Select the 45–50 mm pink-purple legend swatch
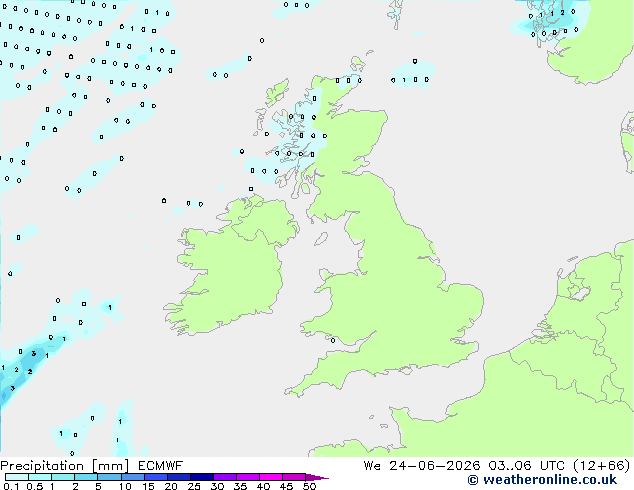Screen dimensions: 634x490 pos(294,477)
